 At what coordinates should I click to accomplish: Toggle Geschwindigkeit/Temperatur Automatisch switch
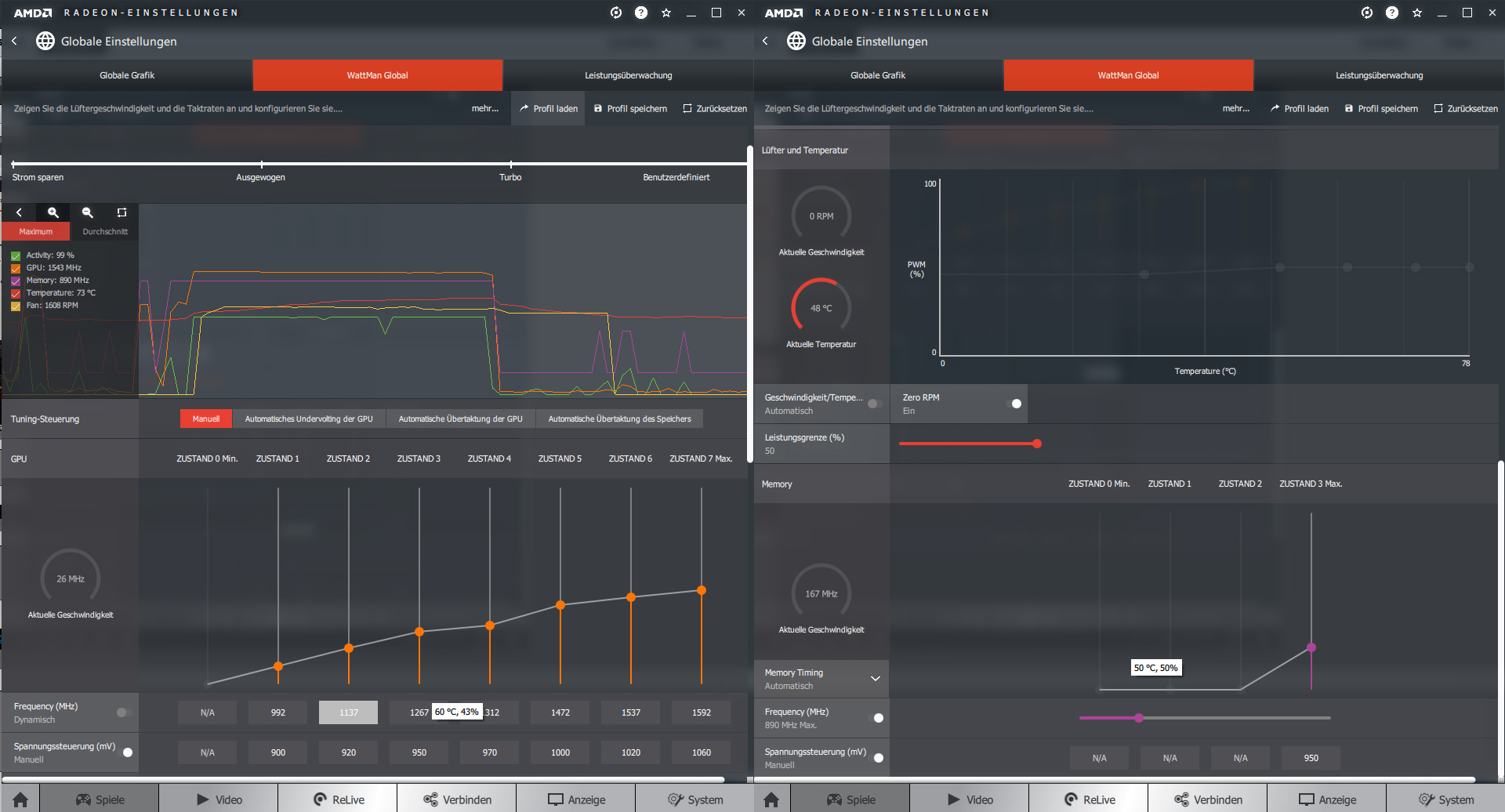tap(874, 404)
